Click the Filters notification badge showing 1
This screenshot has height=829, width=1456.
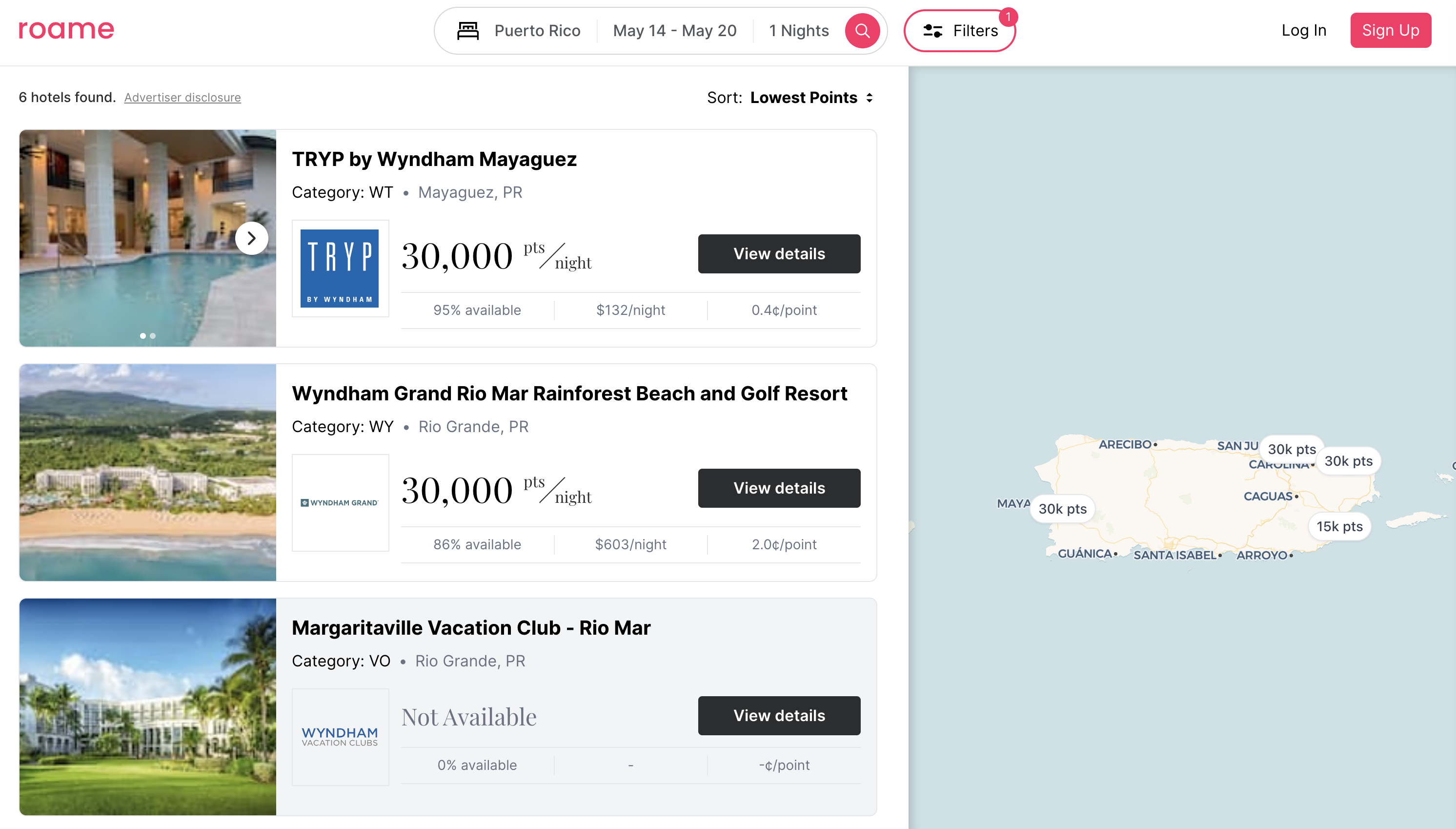(x=1008, y=17)
